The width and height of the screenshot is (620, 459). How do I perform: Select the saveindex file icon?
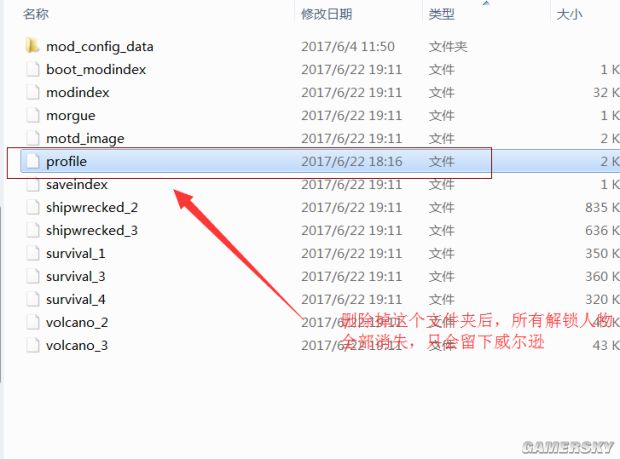32,184
